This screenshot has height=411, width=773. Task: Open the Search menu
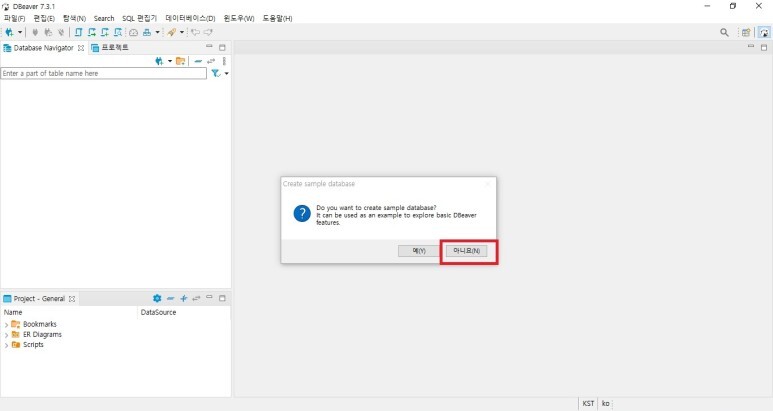104,18
